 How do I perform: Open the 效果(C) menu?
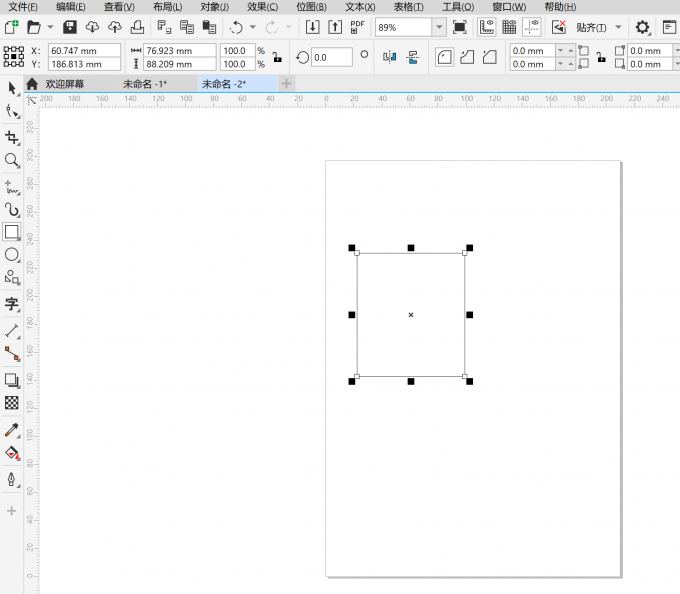262,7
